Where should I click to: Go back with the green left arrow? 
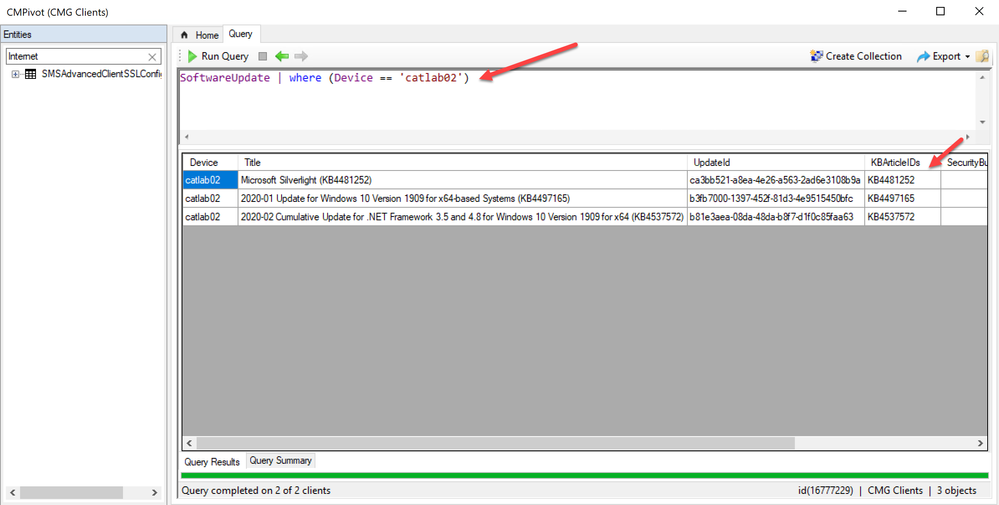282,56
